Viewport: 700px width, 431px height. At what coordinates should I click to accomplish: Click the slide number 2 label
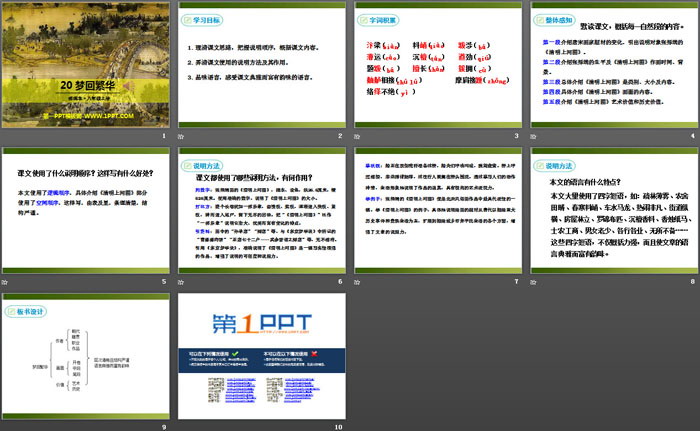point(340,136)
